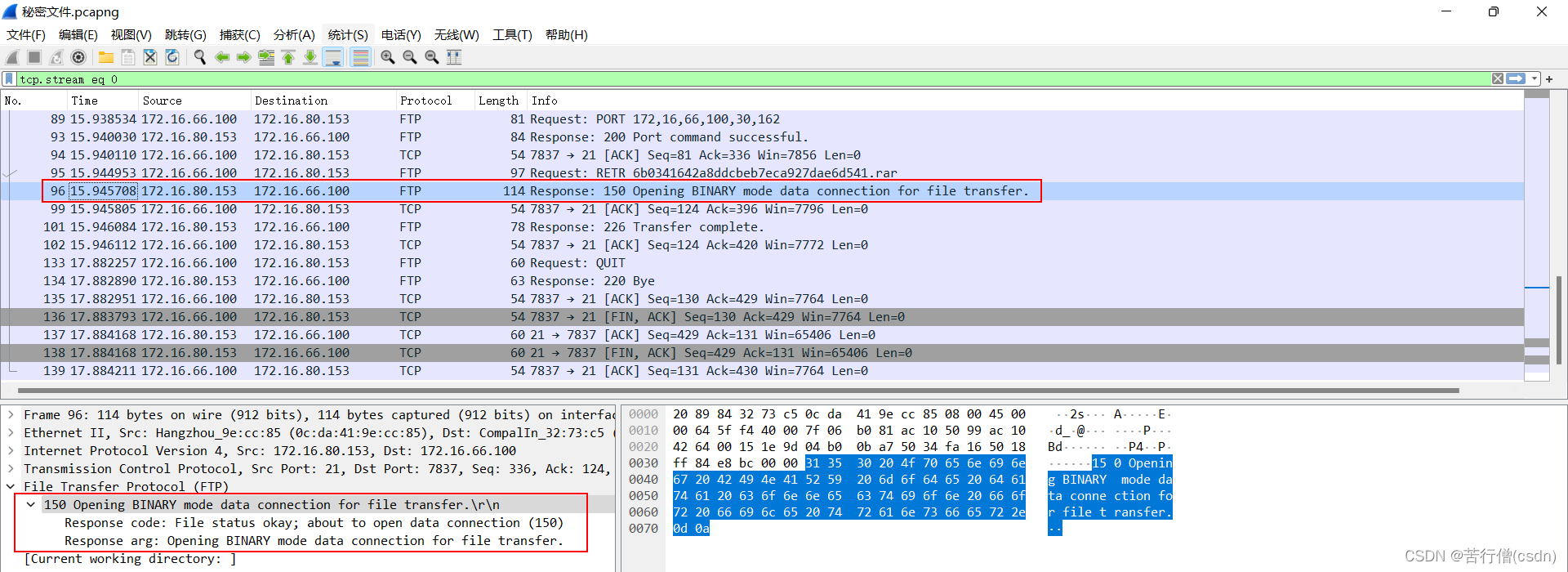
Task: Collapse the File Transfer Protocol (FTP) node
Action: 11,487
